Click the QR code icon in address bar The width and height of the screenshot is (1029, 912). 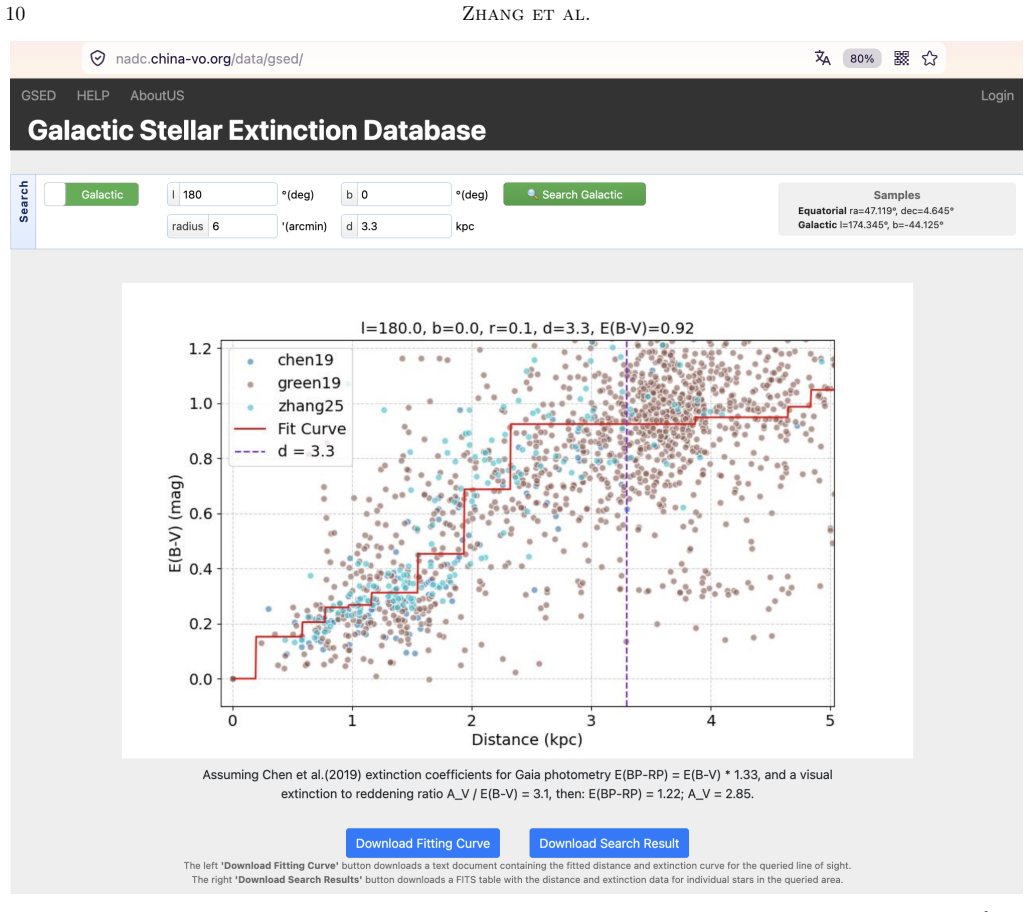pyautogui.click(x=902, y=58)
